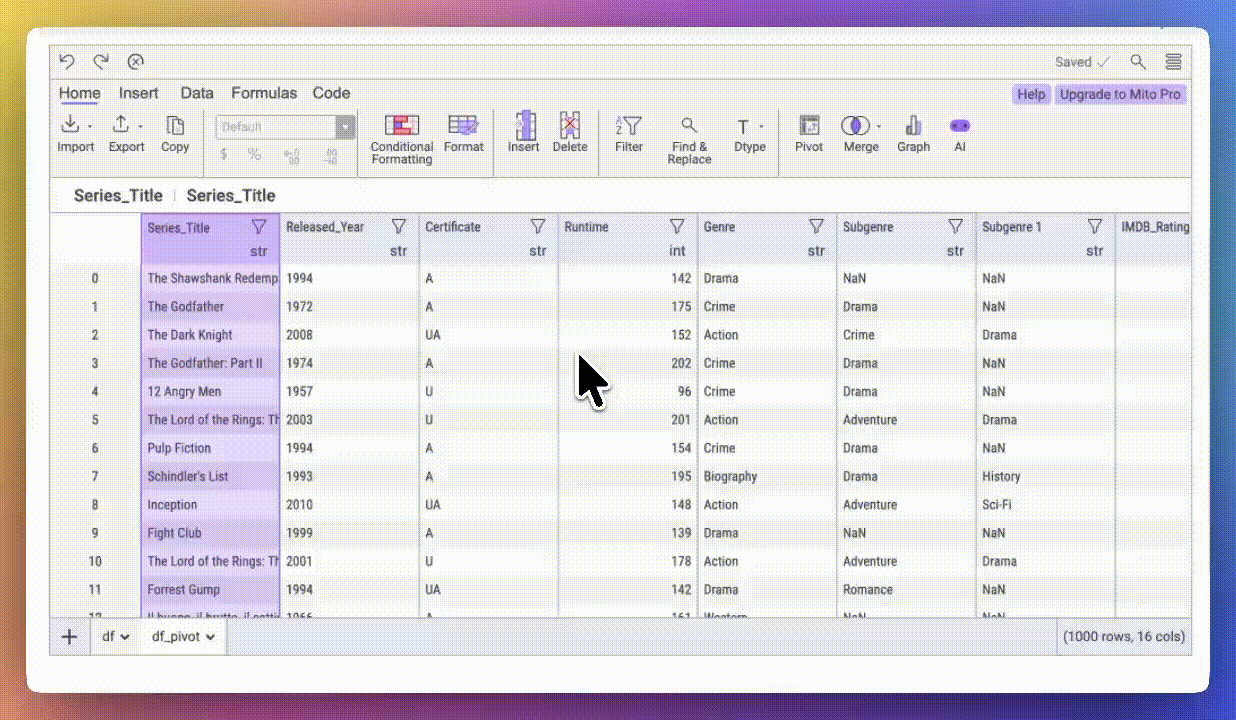The height and width of the screenshot is (720, 1236).
Task: Open Conditional Formatting
Action: [401, 135]
